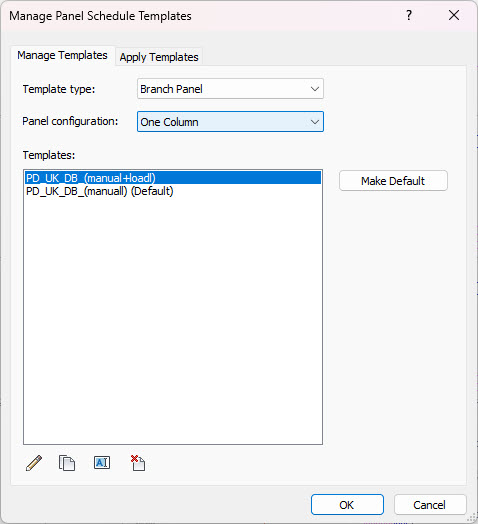Click the pencil Edit template icon
This screenshot has width=478, height=524.
pyautogui.click(x=34, y=463)
